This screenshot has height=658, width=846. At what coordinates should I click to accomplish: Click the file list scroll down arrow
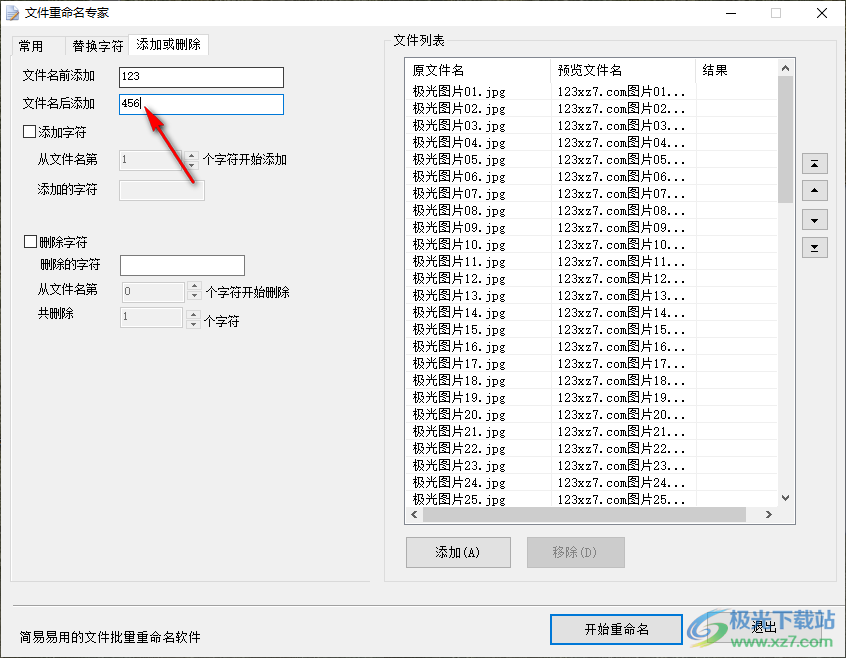[785, 498]
